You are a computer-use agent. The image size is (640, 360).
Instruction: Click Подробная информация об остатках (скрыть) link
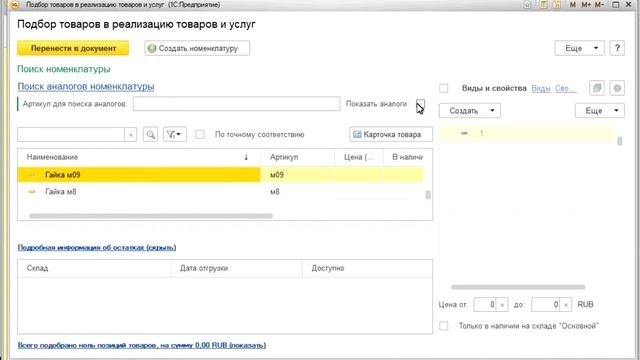pos(97,247)
